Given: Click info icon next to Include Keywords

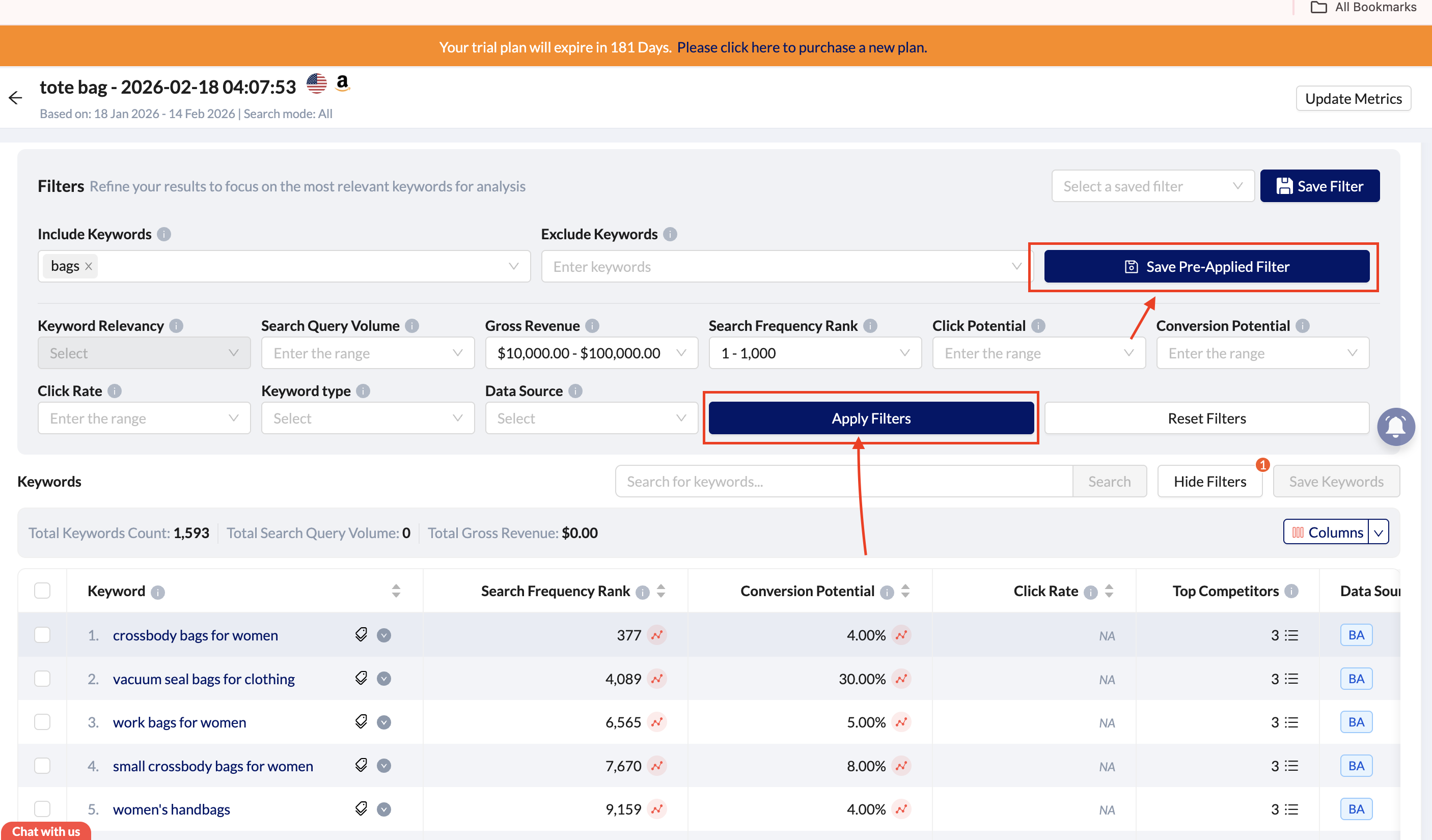Looking at the screenshot, I should point(163,235).
